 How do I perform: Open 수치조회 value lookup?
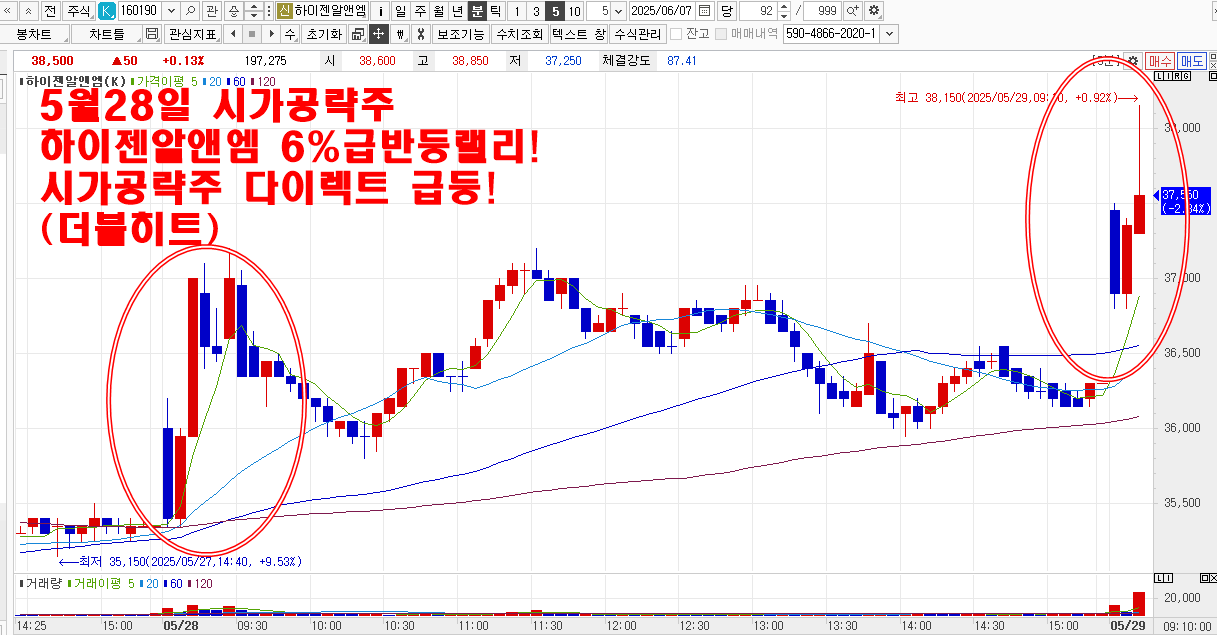[x=519, y=33]
